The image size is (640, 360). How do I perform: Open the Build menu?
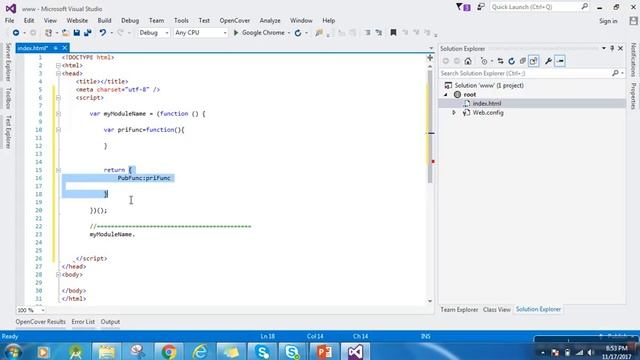pyautogui.click(x=104, y=20)
